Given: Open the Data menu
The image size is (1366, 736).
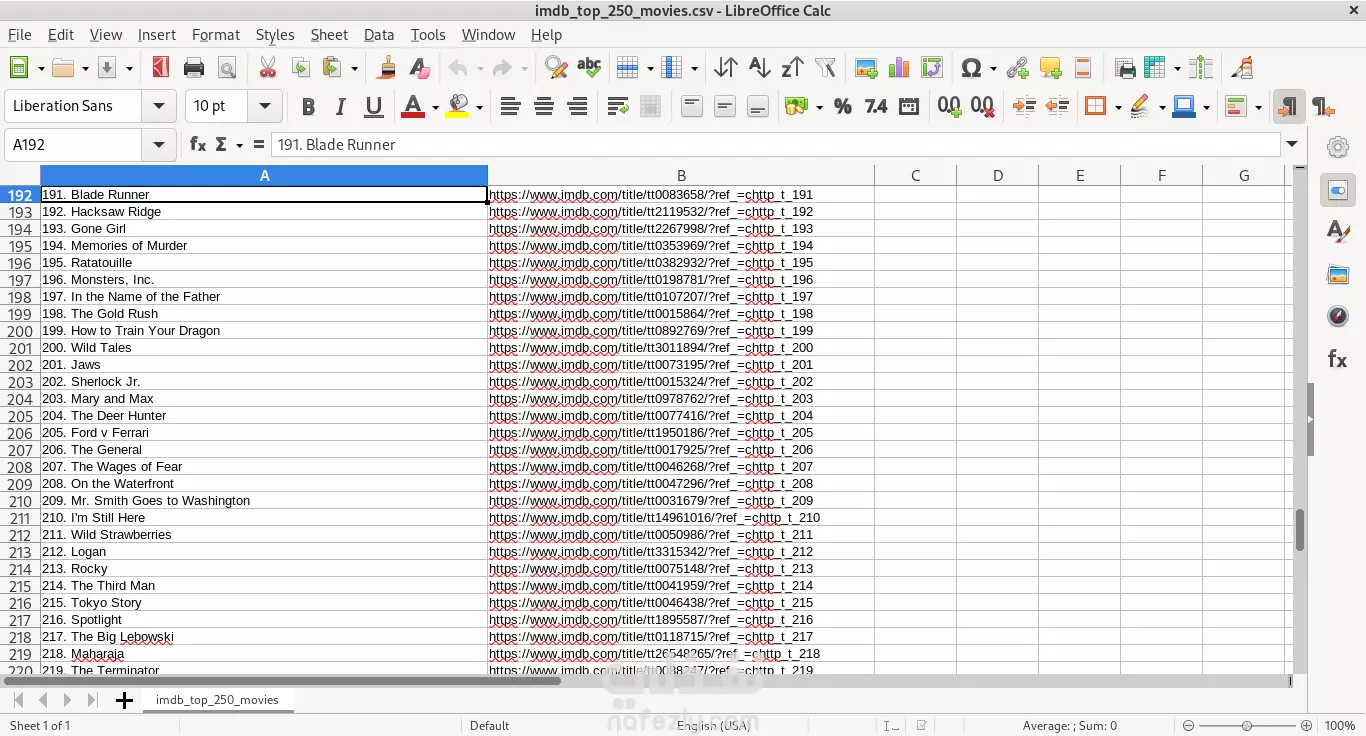Looking at the screenshot, I should click(379, 34).
